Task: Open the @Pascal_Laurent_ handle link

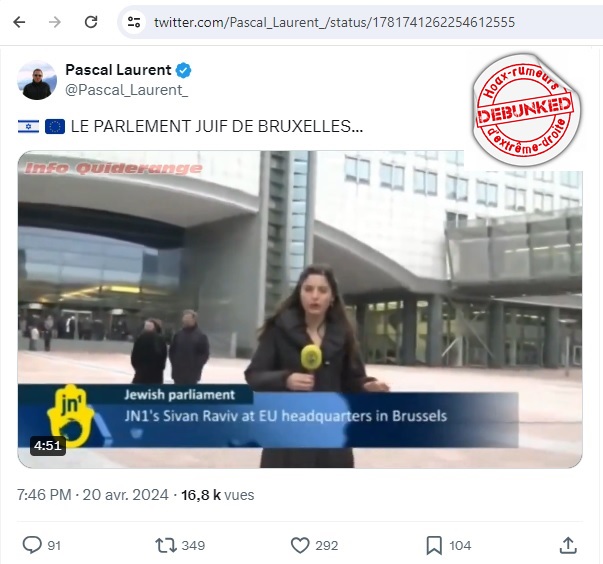Action: point(127,90)
